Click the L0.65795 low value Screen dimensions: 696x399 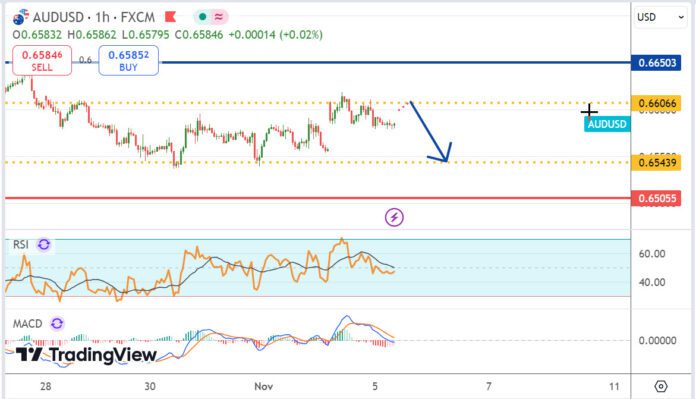[x=146, y=35]
